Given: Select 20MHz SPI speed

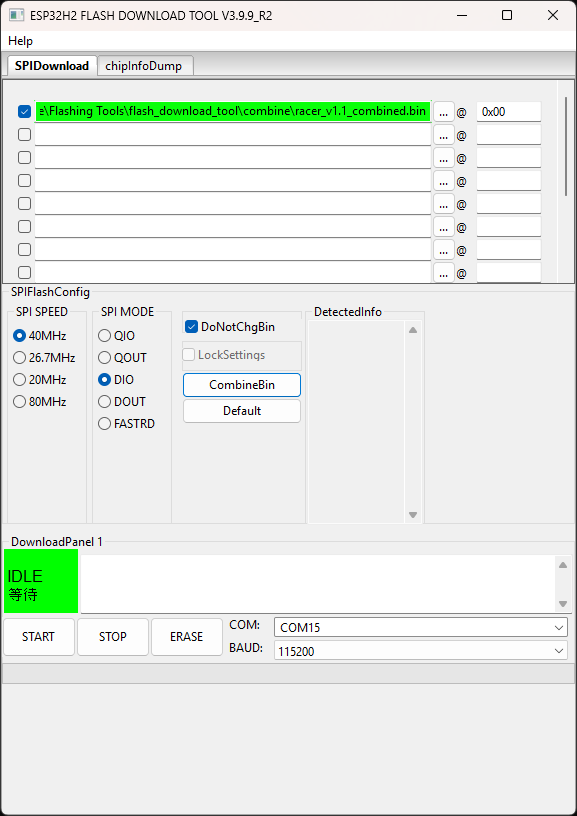Looking at the screenshot, I should point(40,380).
